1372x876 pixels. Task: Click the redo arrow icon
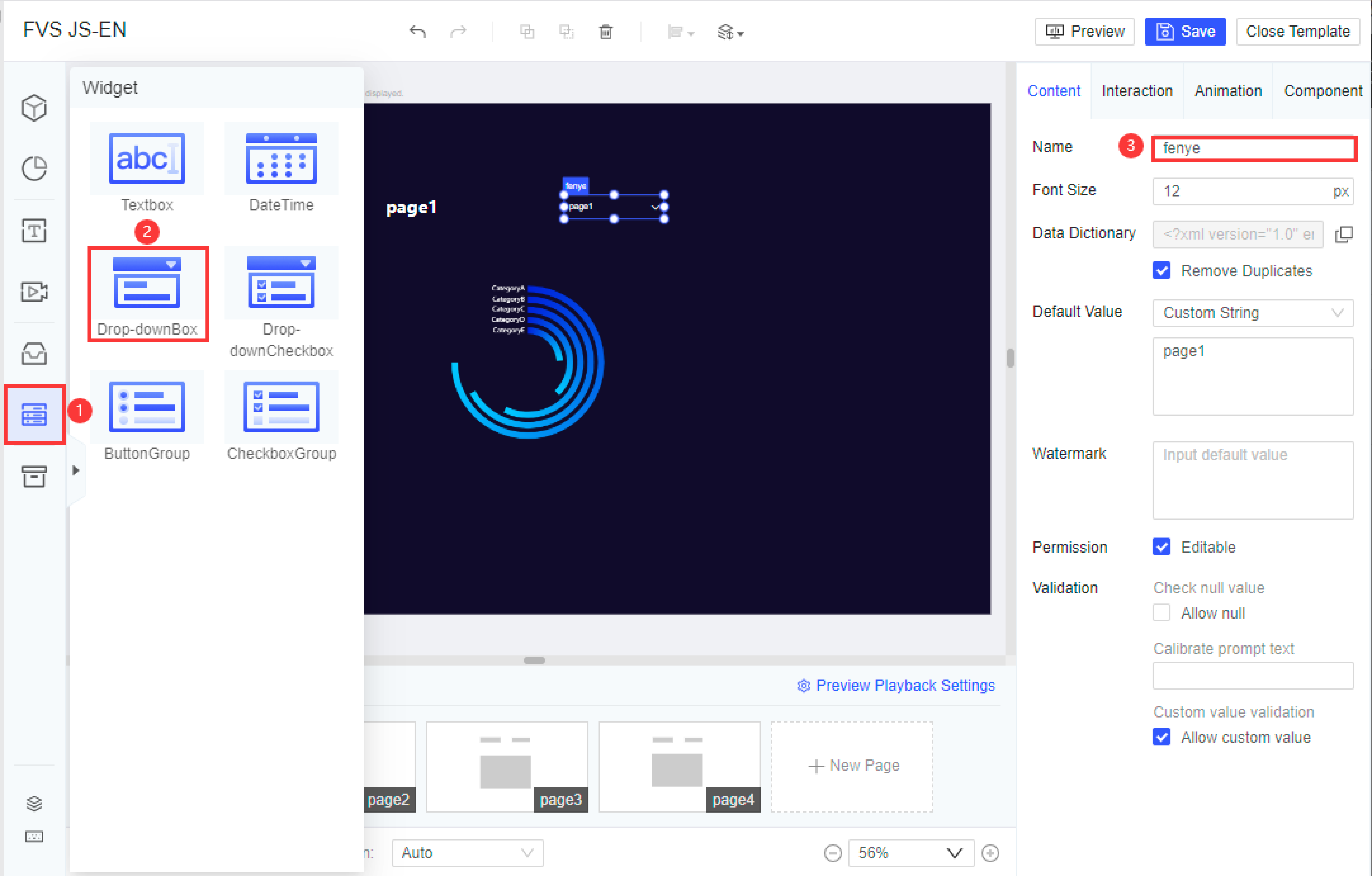click(458, 31)
